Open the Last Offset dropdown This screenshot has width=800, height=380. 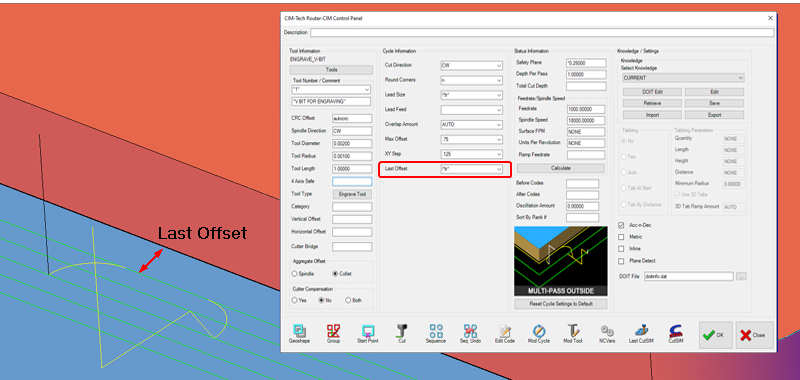[471, 169]
